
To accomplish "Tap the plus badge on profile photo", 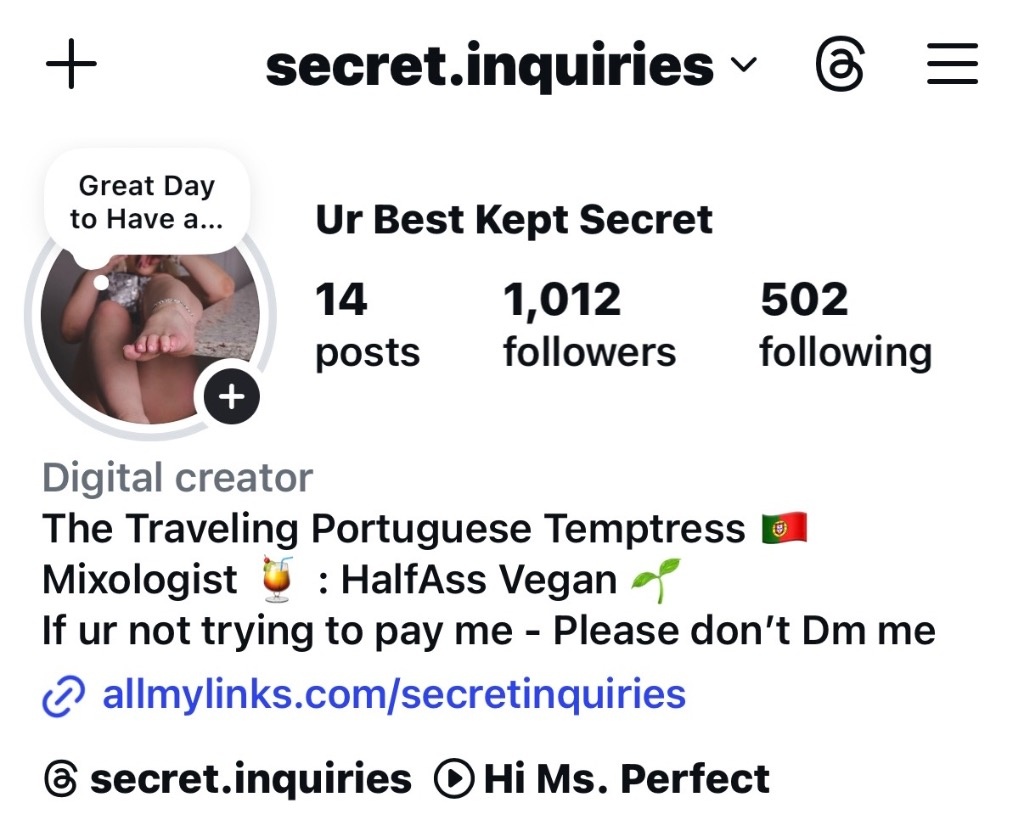I will [x=232, y=397].
